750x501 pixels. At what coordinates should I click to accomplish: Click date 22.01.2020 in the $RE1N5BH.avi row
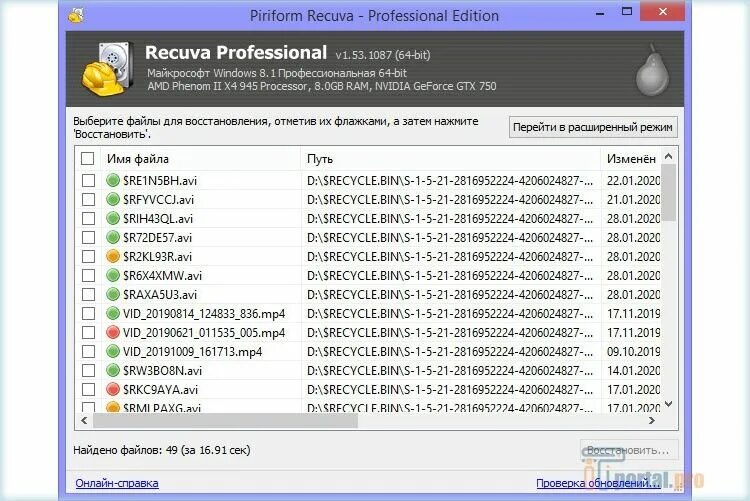pos(633,181)
